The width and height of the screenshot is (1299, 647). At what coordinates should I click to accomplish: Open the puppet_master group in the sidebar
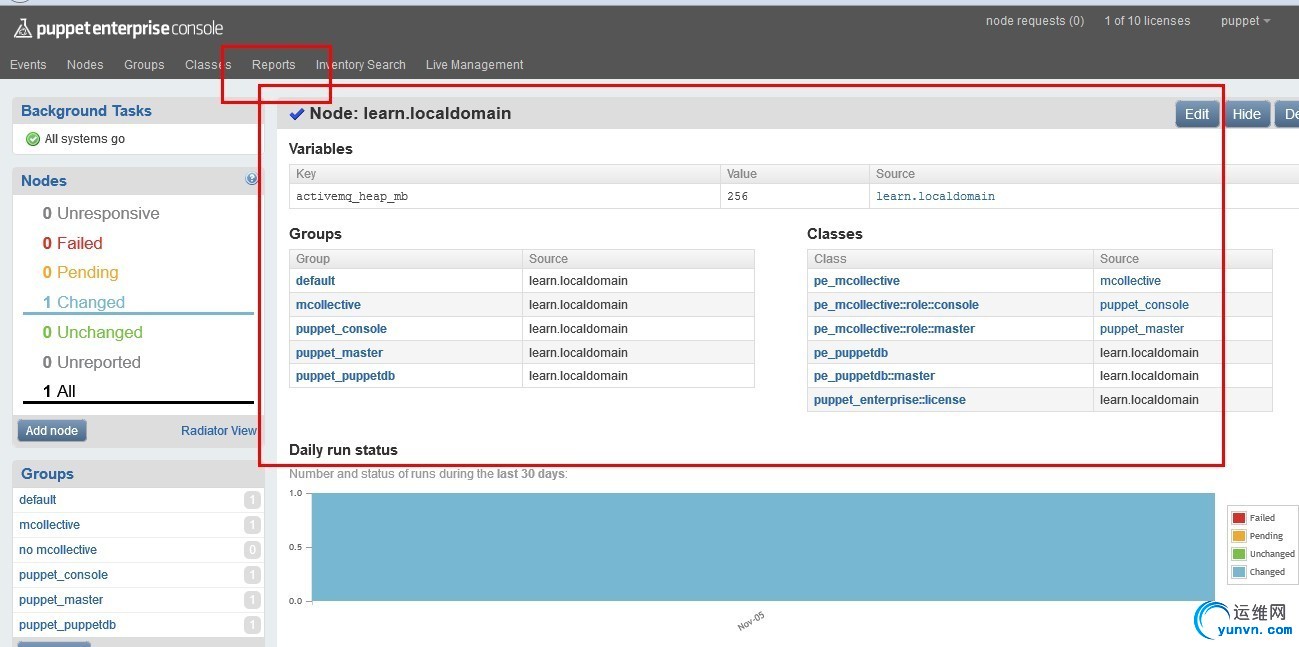[61, 600]
